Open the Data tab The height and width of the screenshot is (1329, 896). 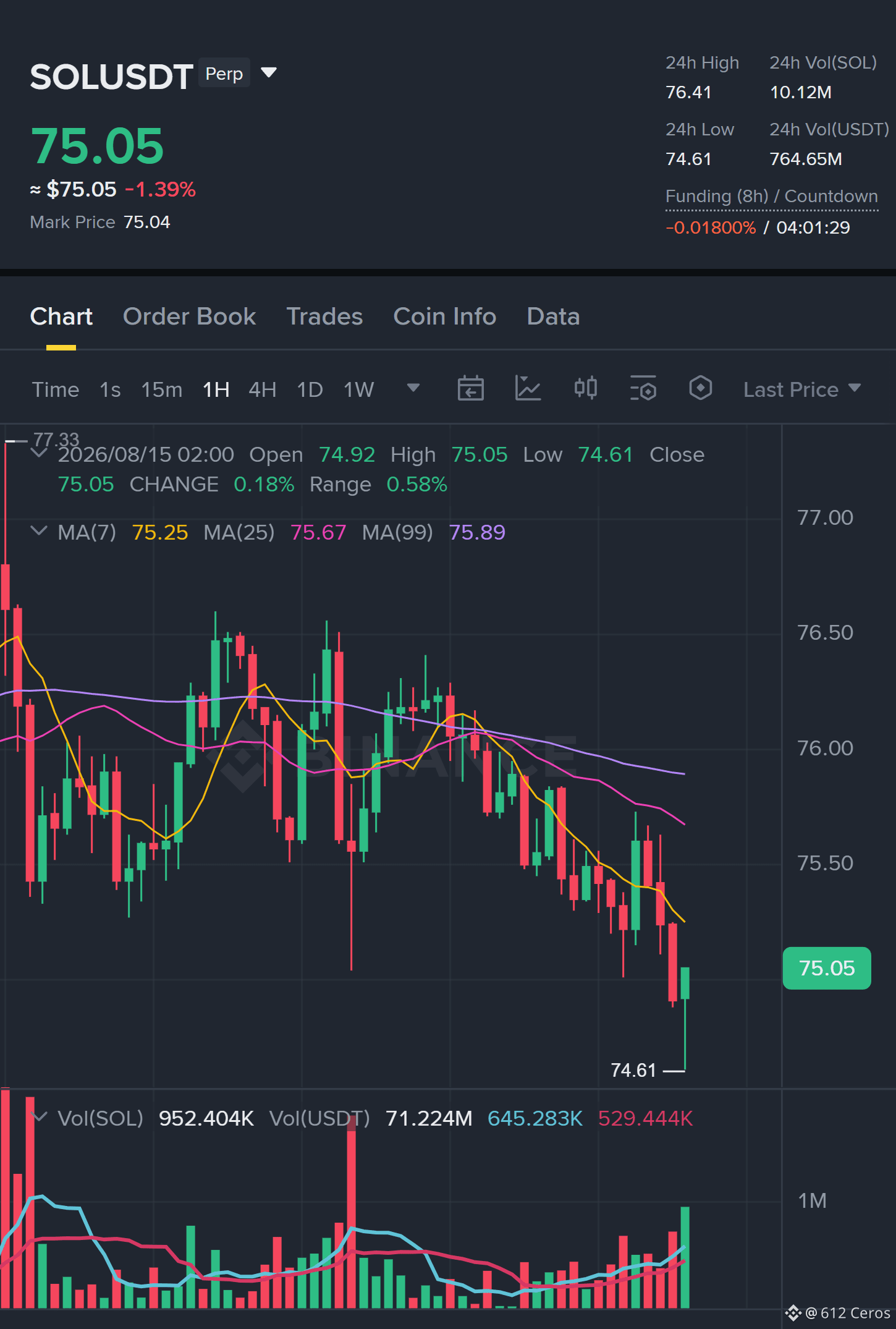pos(553,316)
